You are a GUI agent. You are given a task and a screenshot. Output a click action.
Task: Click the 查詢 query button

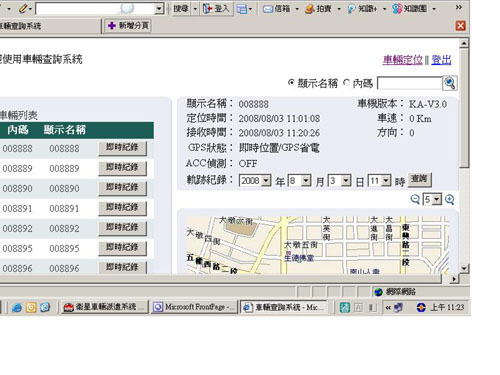click(419, 179)
